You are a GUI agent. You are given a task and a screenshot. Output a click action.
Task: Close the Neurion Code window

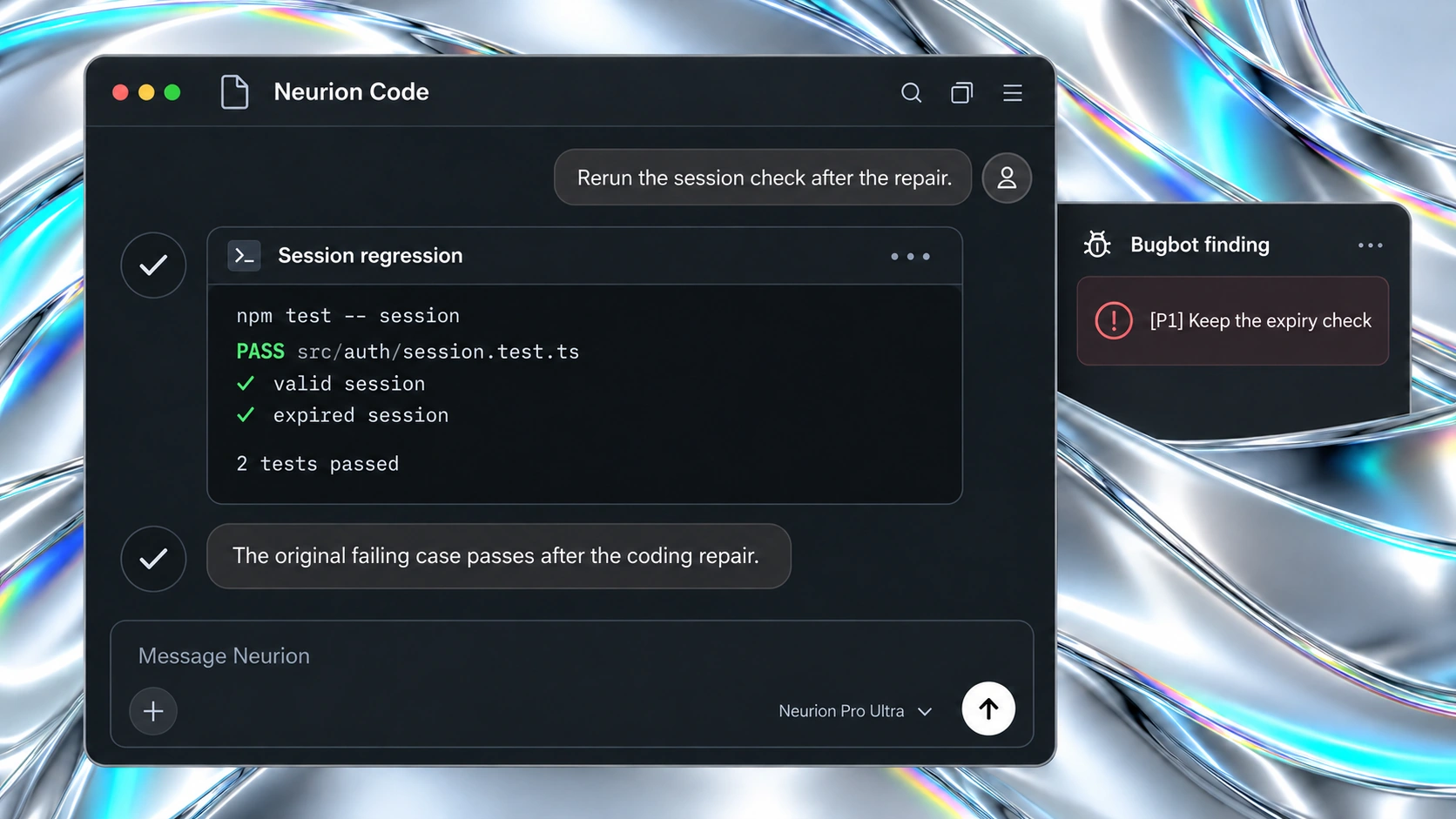[x=120, y=92]
